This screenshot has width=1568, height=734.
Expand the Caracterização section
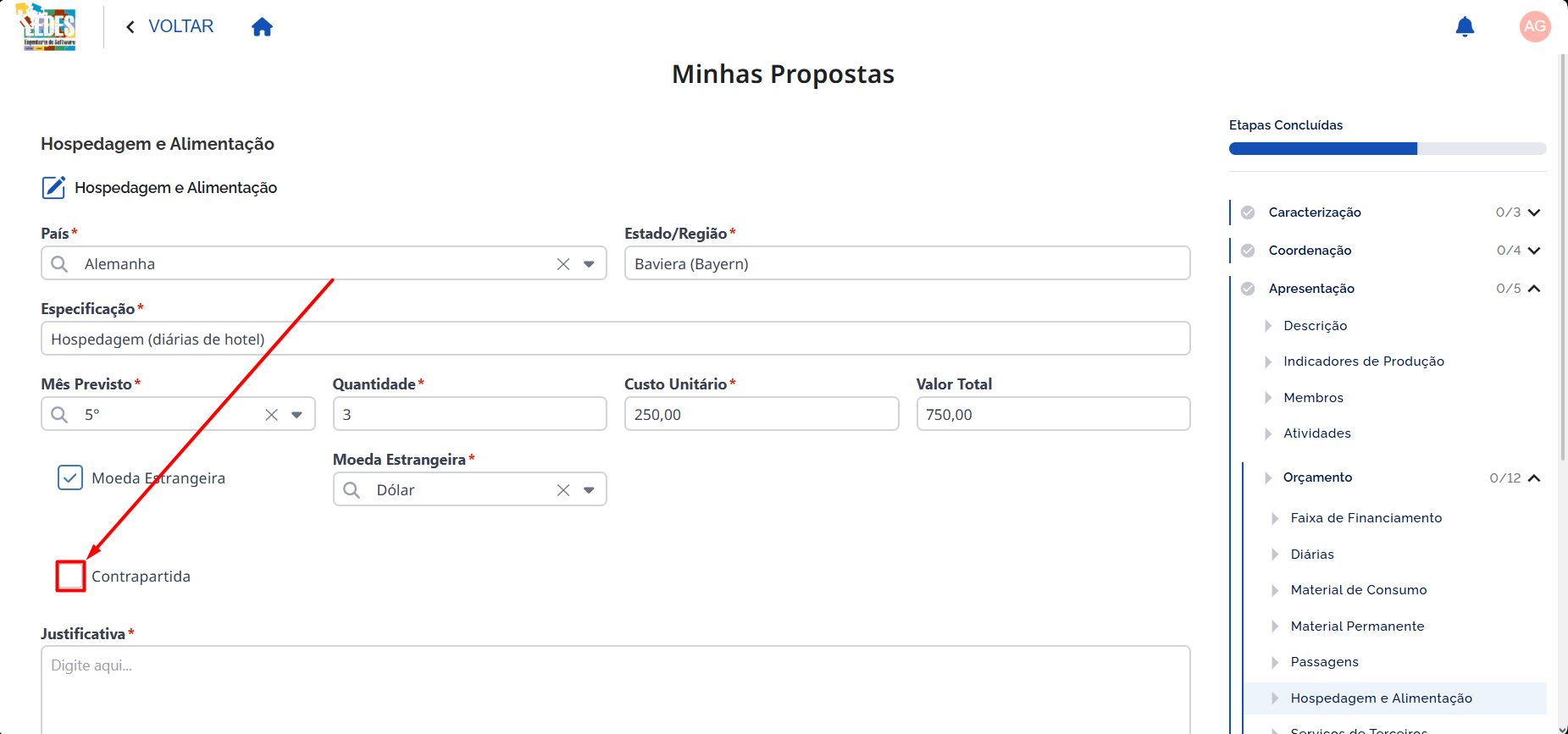pos(1534,212)
